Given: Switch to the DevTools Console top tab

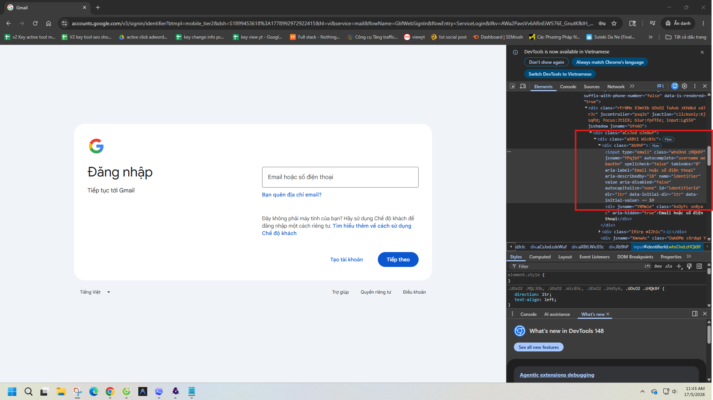Looking at the screenshot, I should tap(568, 86).
